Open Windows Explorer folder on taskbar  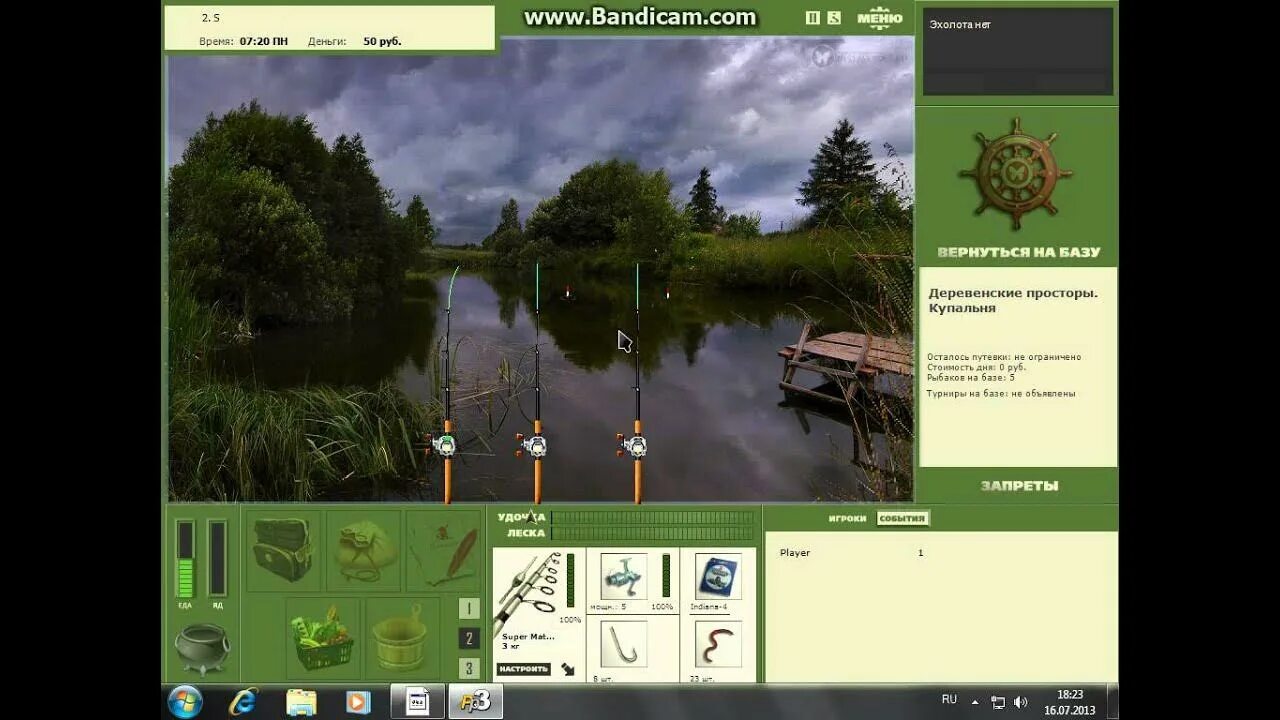tap(301, 702)
